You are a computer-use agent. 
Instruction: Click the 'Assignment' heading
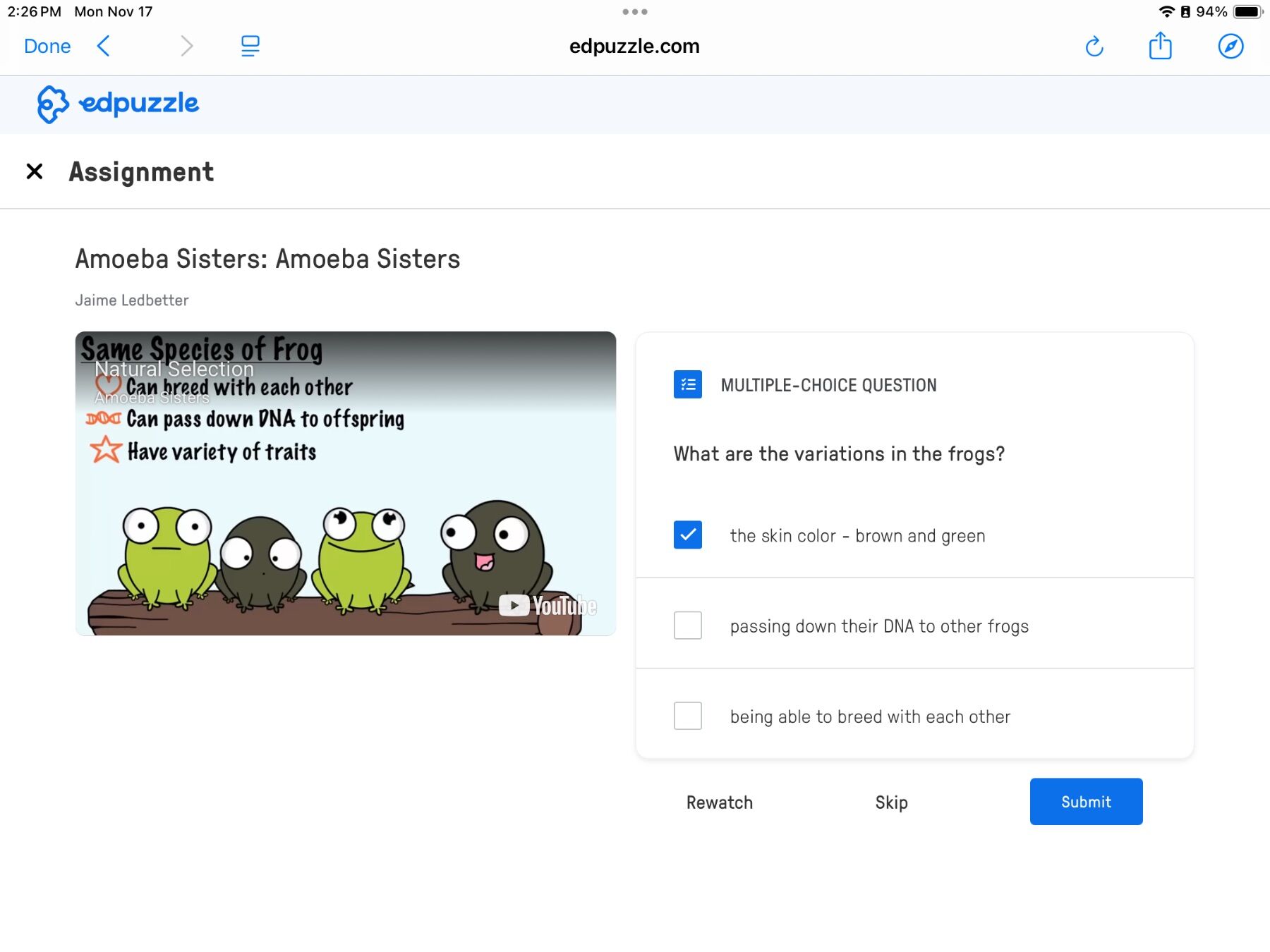[x=141, y=172]
